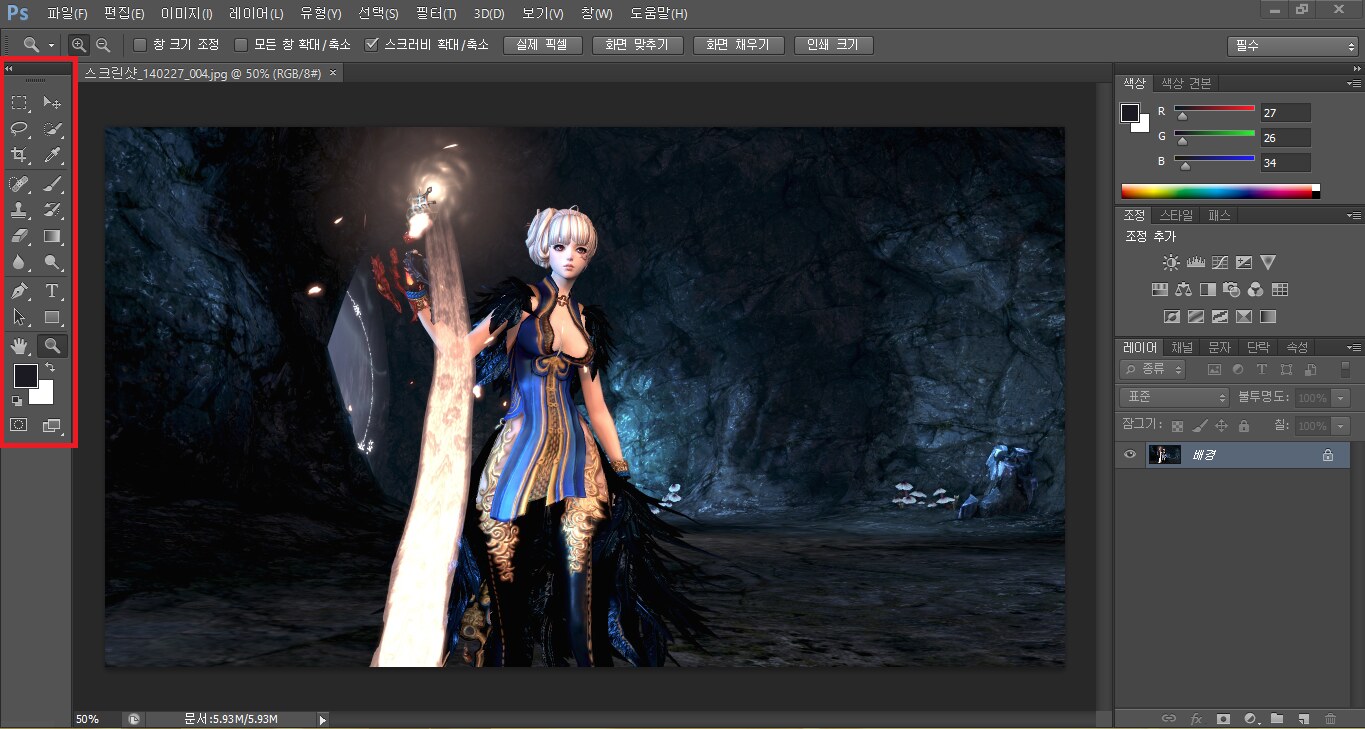Switch to the 채널 tab
1365x729 pixels.
point(1182,348)
